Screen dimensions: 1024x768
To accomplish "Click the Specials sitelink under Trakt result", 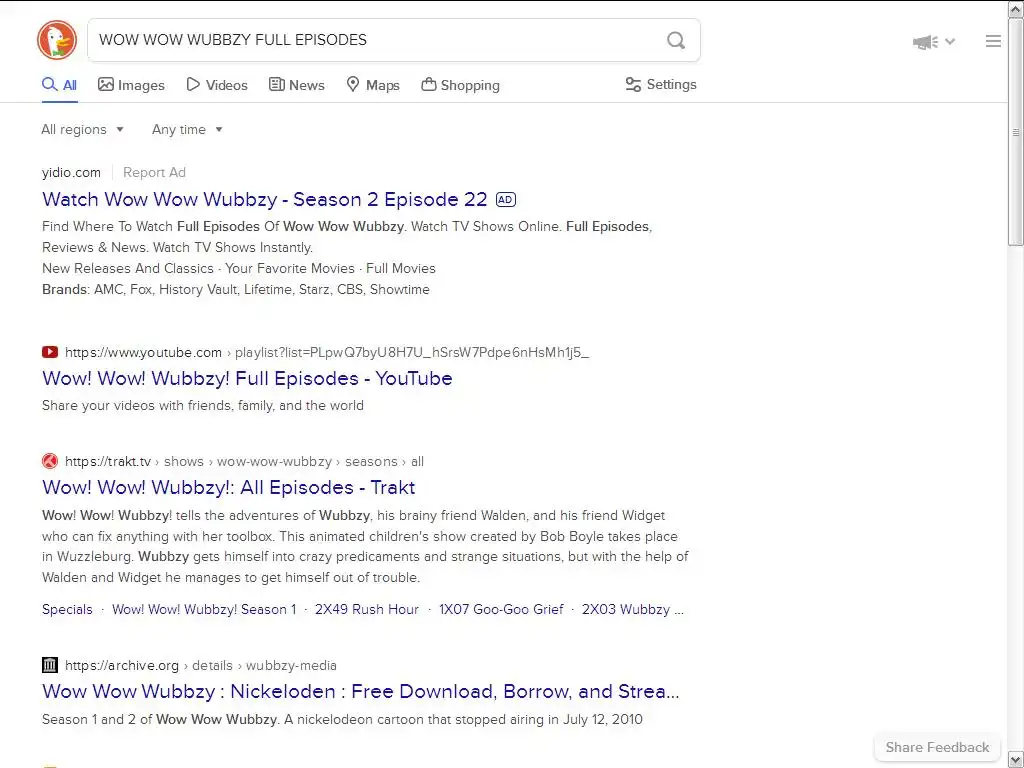I will (x=67, y=609).
